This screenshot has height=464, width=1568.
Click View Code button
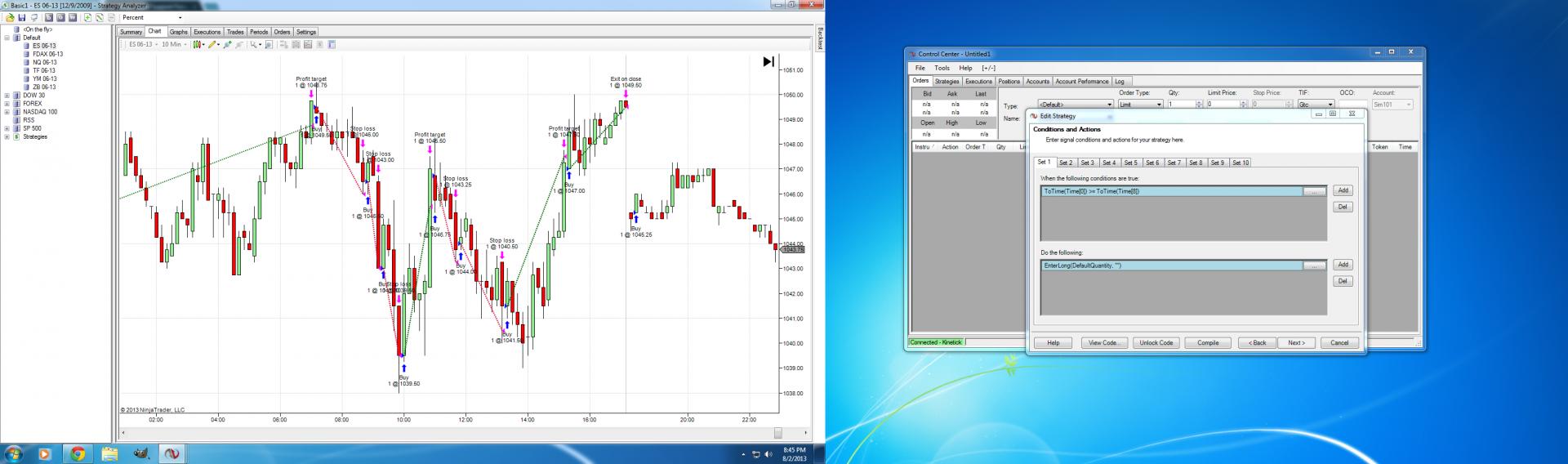1104,342
